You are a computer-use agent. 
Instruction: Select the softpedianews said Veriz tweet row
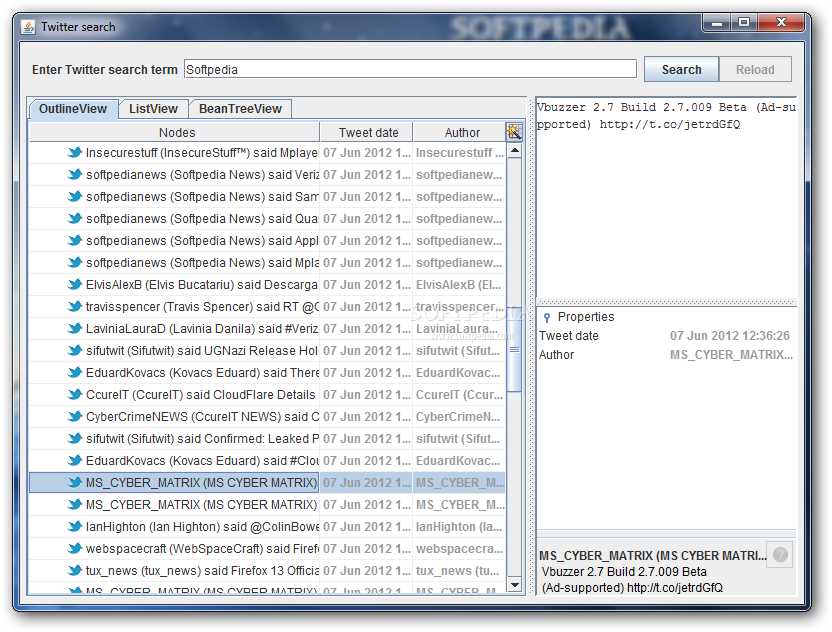coord(267,175)
